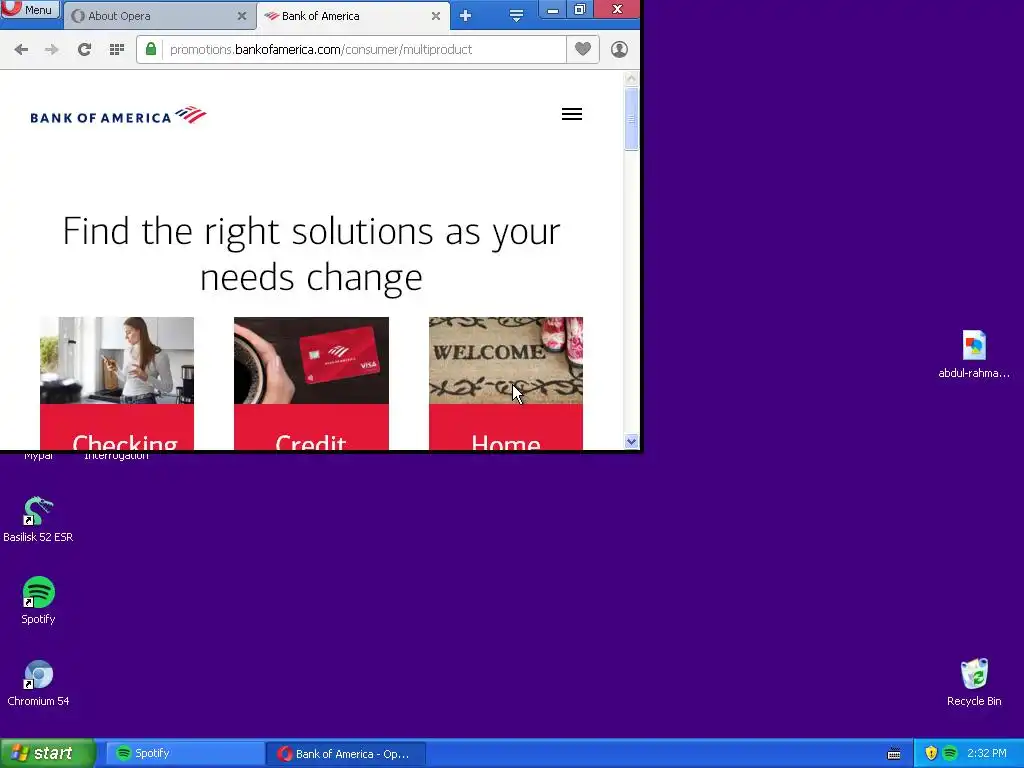Image resolution: width=1024 pixels, height=768 pixels.
Task: Close the About Opera tab
Action: coord(242,16)
